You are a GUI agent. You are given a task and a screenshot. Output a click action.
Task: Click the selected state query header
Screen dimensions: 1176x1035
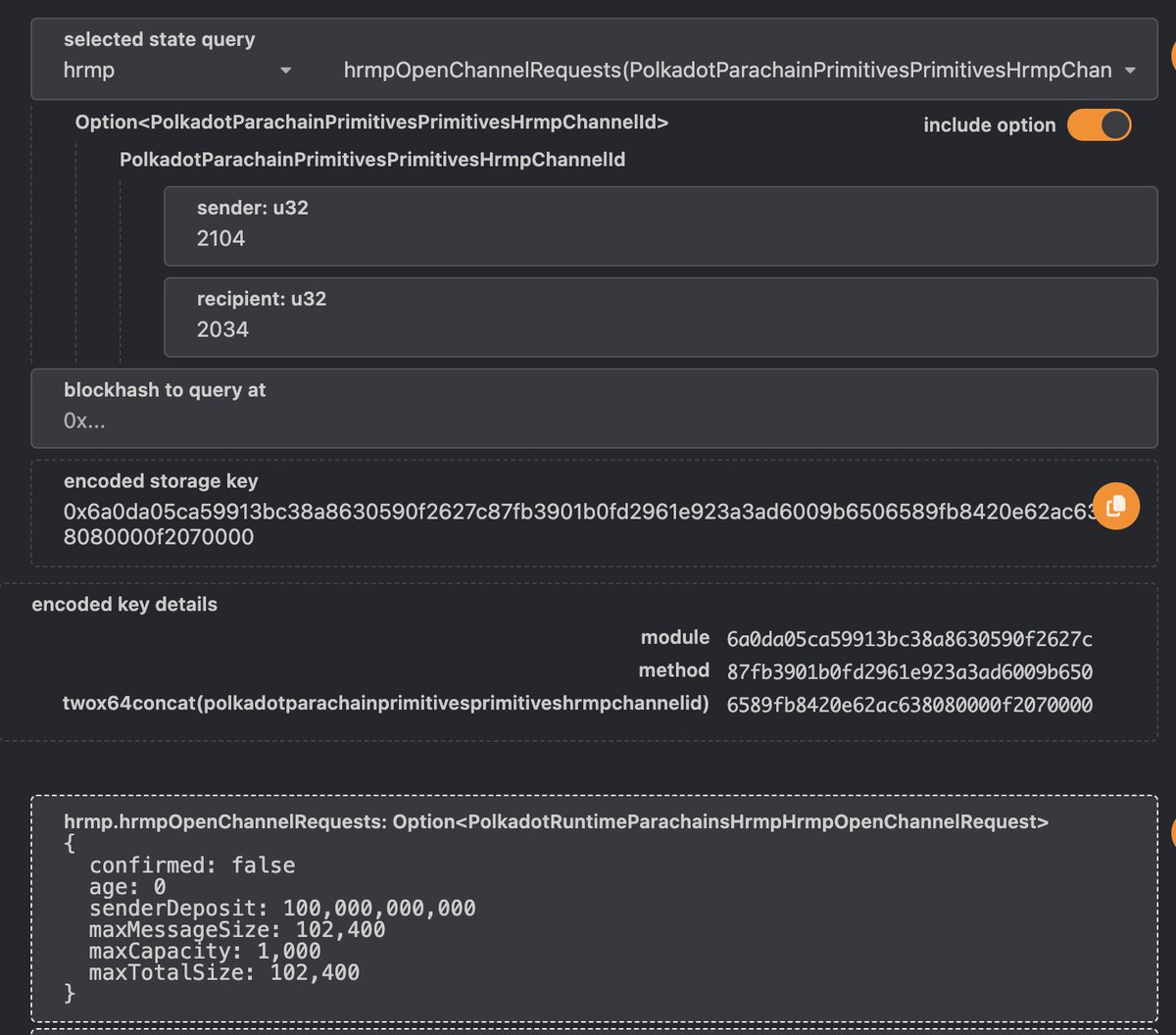point(158,39)
